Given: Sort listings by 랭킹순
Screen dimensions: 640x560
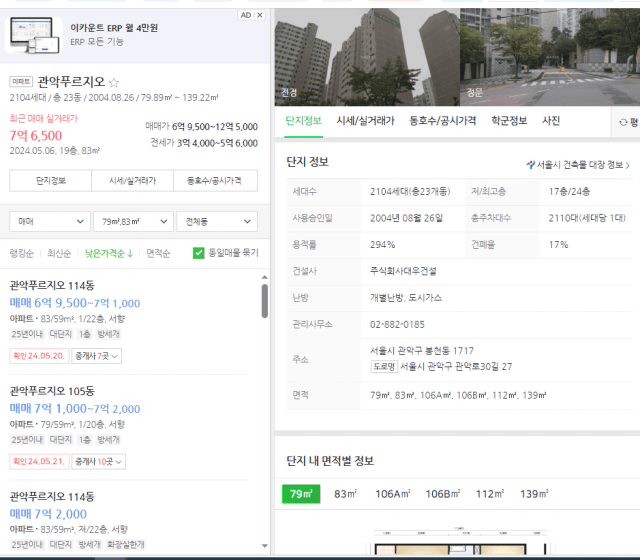Looking at the screenshot, I should [22, 253].
